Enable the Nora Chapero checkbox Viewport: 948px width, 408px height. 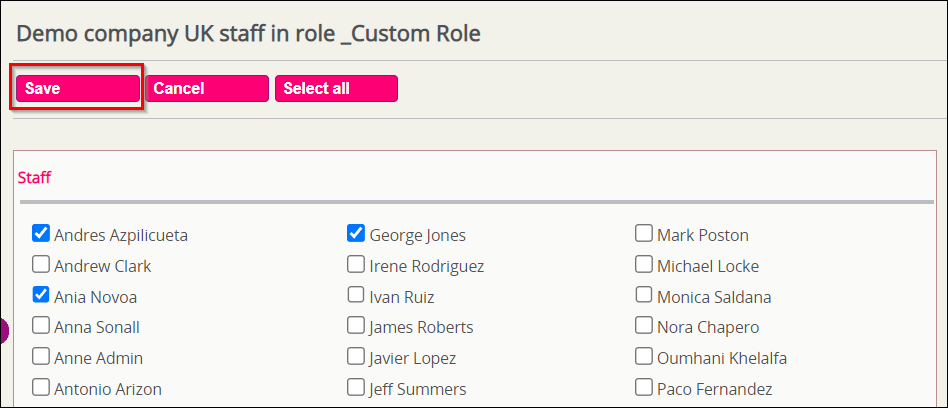[644, 326]
